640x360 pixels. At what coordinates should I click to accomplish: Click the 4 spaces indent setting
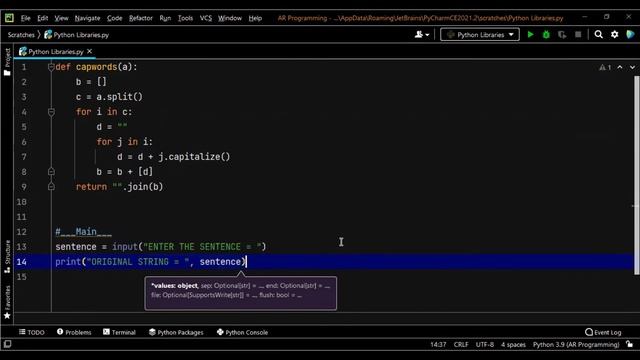(x=513, y=344)
